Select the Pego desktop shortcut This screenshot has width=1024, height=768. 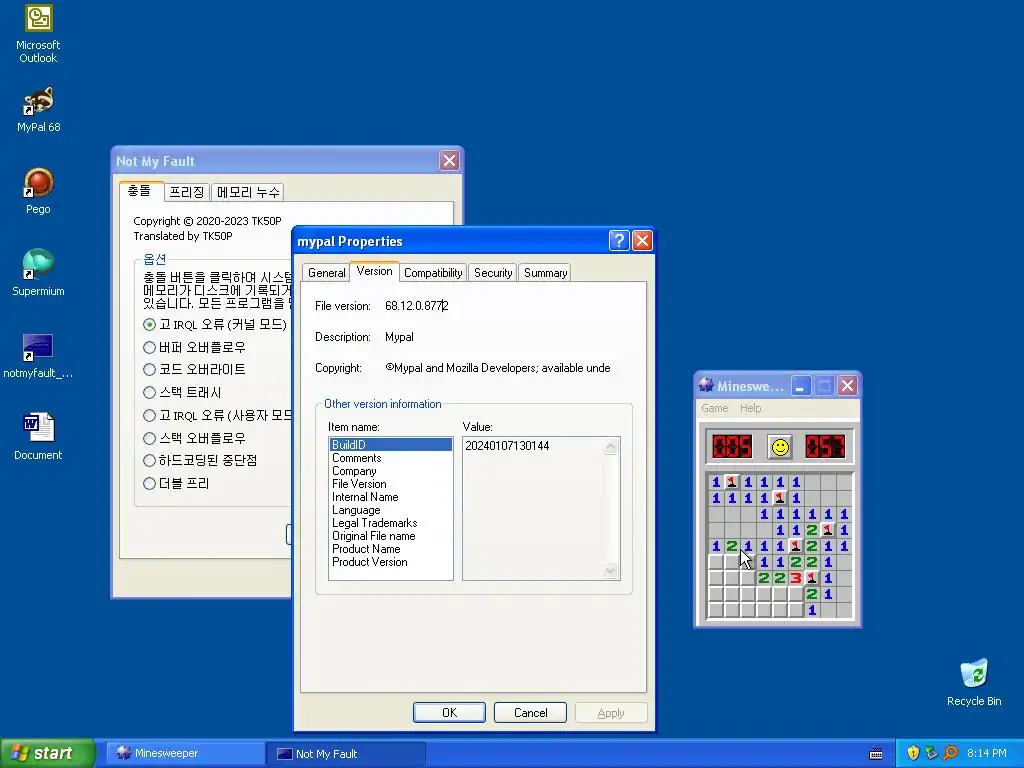(38, 191)
